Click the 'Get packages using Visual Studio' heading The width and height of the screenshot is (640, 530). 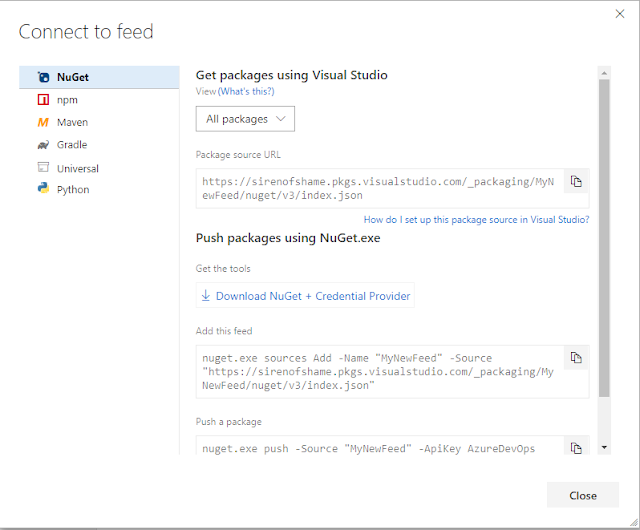click(291, 75)
